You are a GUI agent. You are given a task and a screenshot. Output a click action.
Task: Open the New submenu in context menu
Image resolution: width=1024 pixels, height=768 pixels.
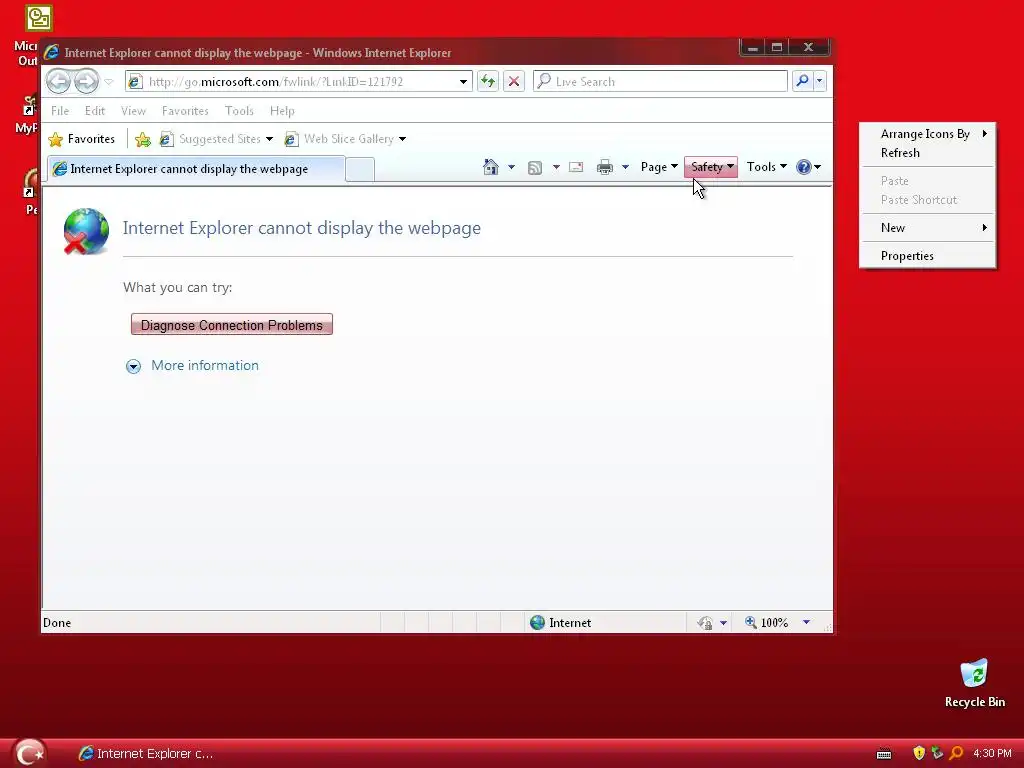[x=928, y=228]
